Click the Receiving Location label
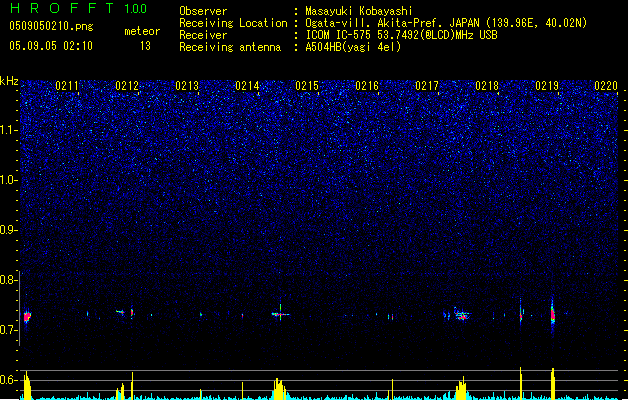629x400 pixels. click(233, 23)
